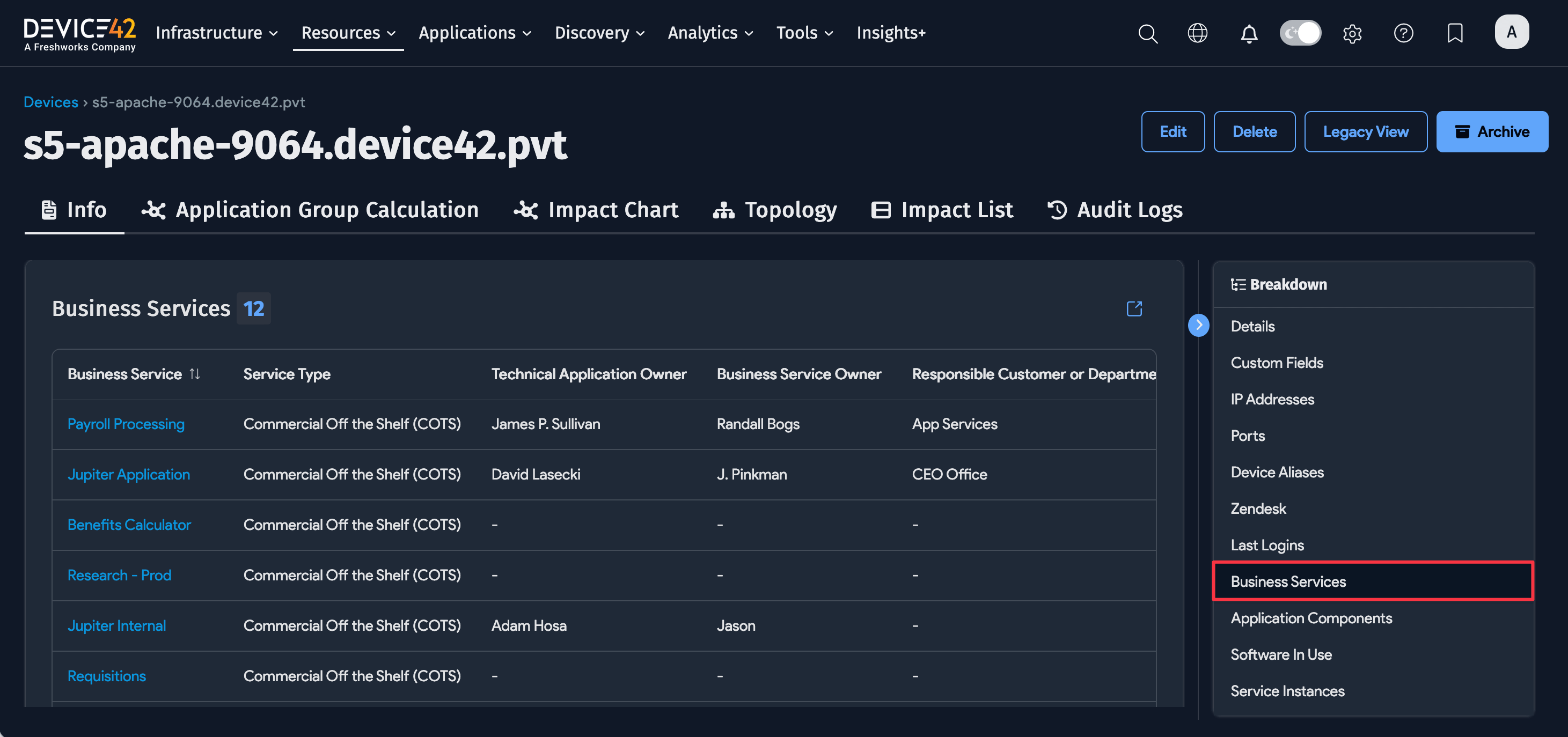
Task: Click the settings gear icon
Action: tap(1352, 33)
